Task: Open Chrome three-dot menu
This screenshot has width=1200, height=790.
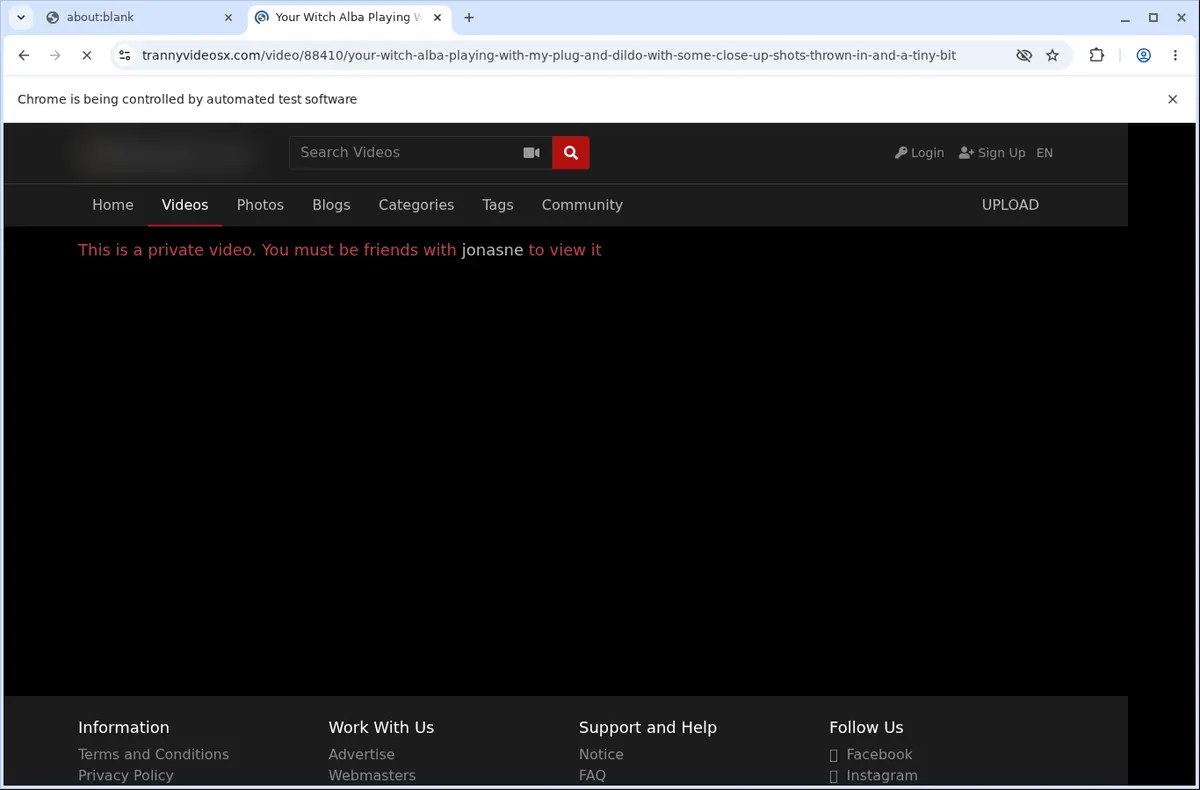Action: 1174,56
